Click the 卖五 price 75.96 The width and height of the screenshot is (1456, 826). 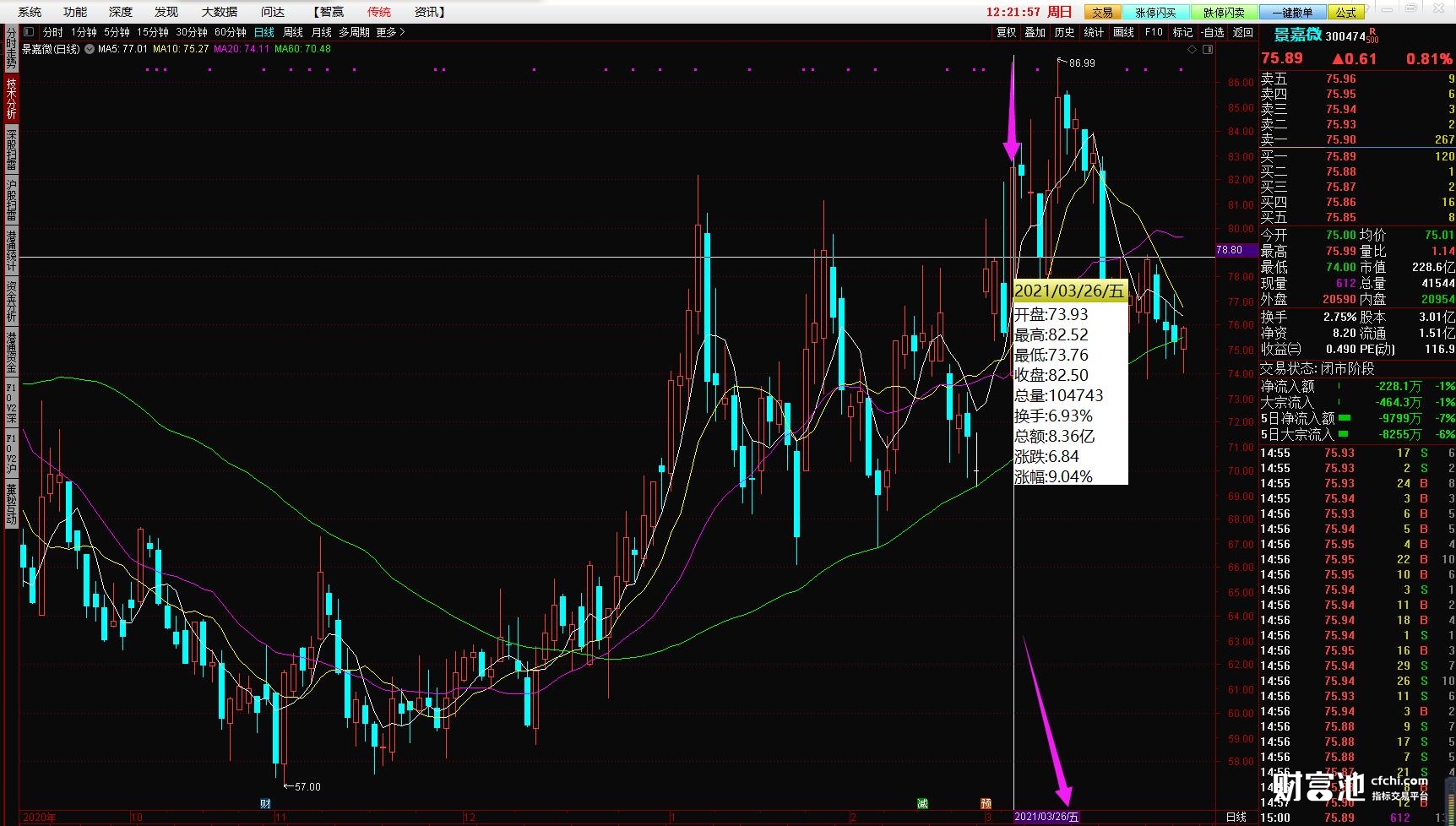click(x=1340, y=79)
